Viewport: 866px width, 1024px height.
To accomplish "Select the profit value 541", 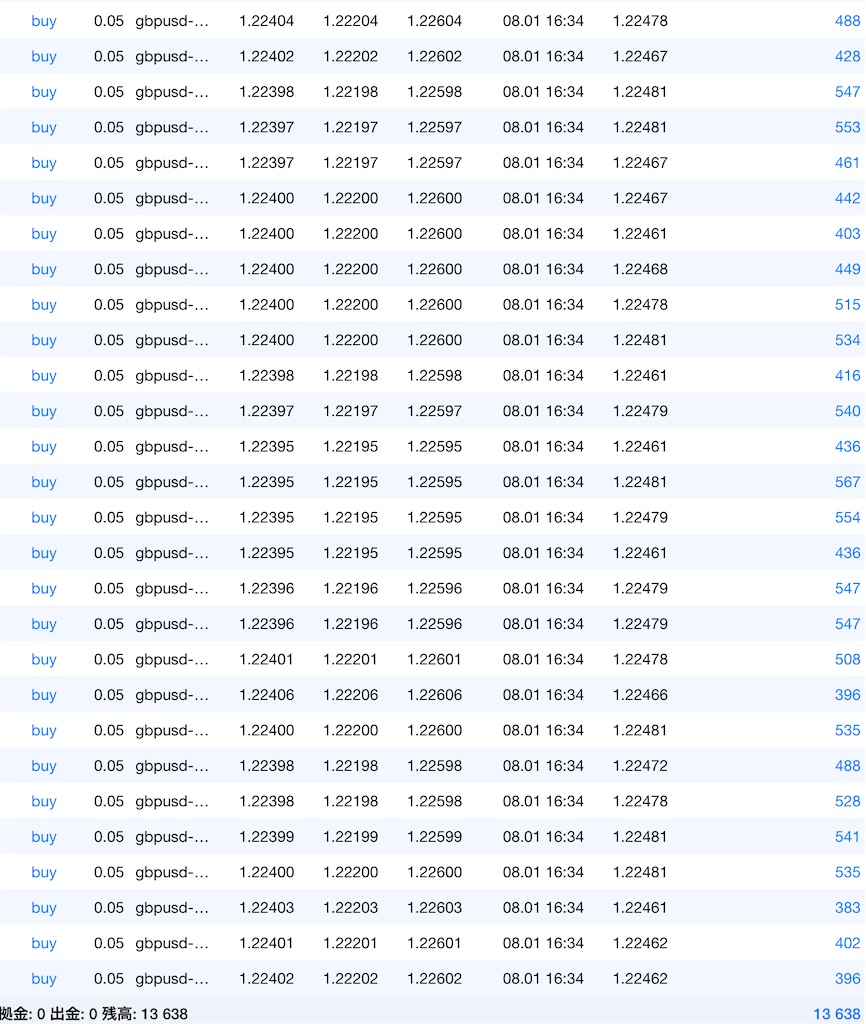I will coord(847,837).
